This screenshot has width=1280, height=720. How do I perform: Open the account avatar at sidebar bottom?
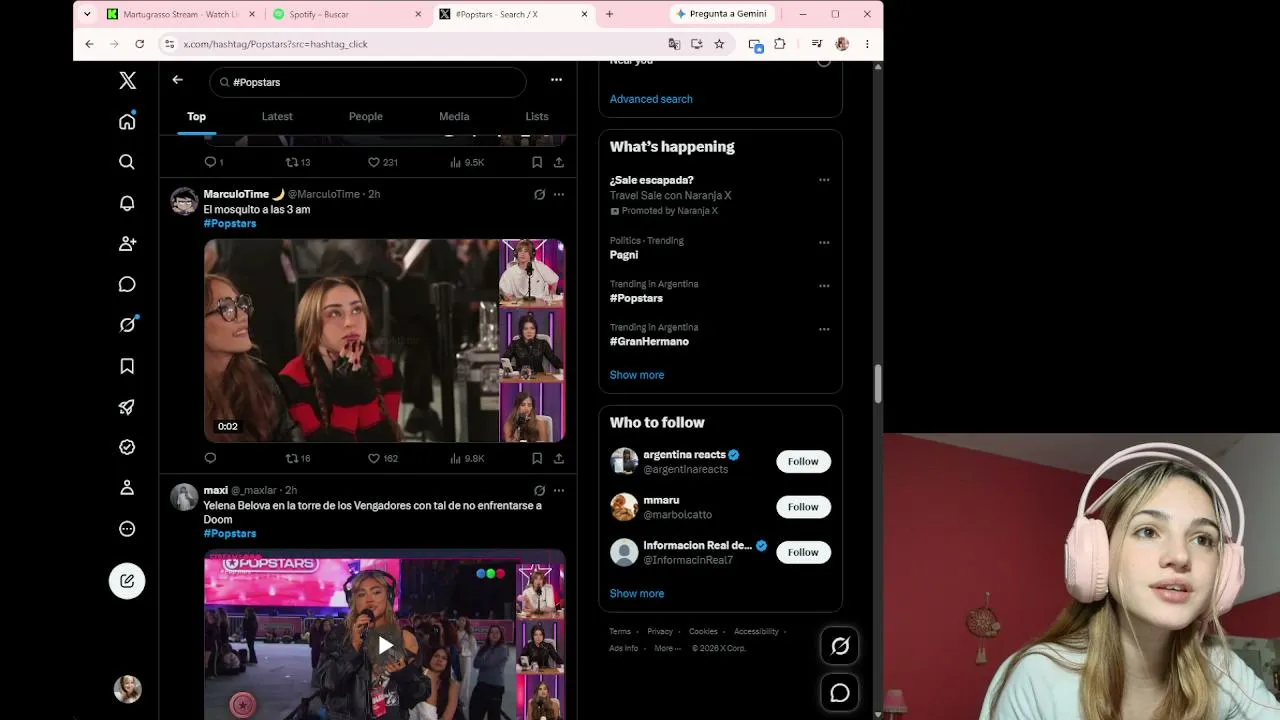[x=127, y=689]
